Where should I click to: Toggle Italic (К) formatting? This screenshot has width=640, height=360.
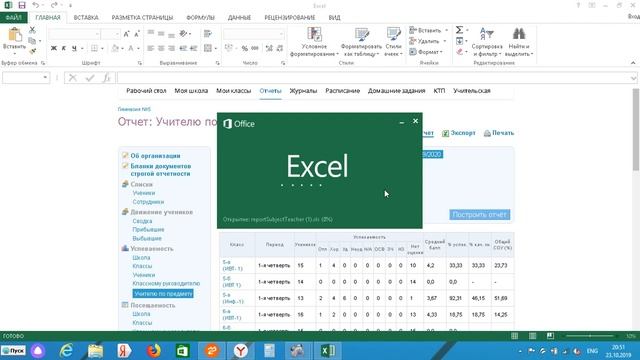click(x=64, y=48)
